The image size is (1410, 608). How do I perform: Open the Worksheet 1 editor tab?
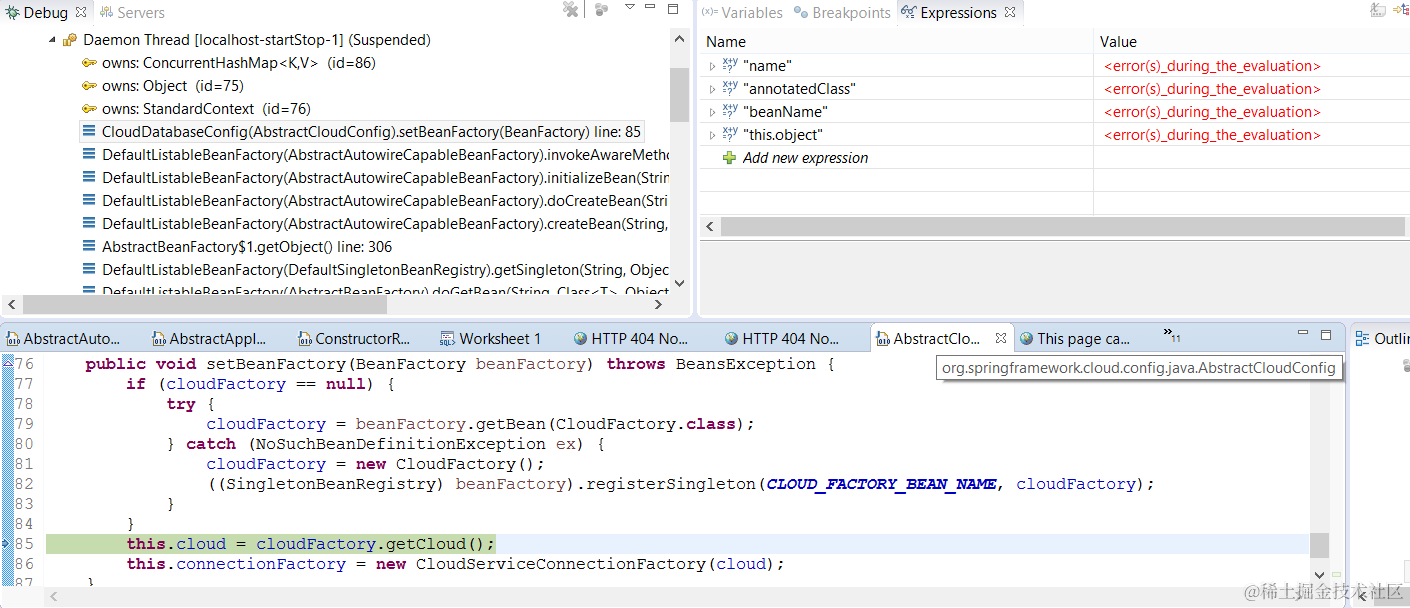[490, 338]
